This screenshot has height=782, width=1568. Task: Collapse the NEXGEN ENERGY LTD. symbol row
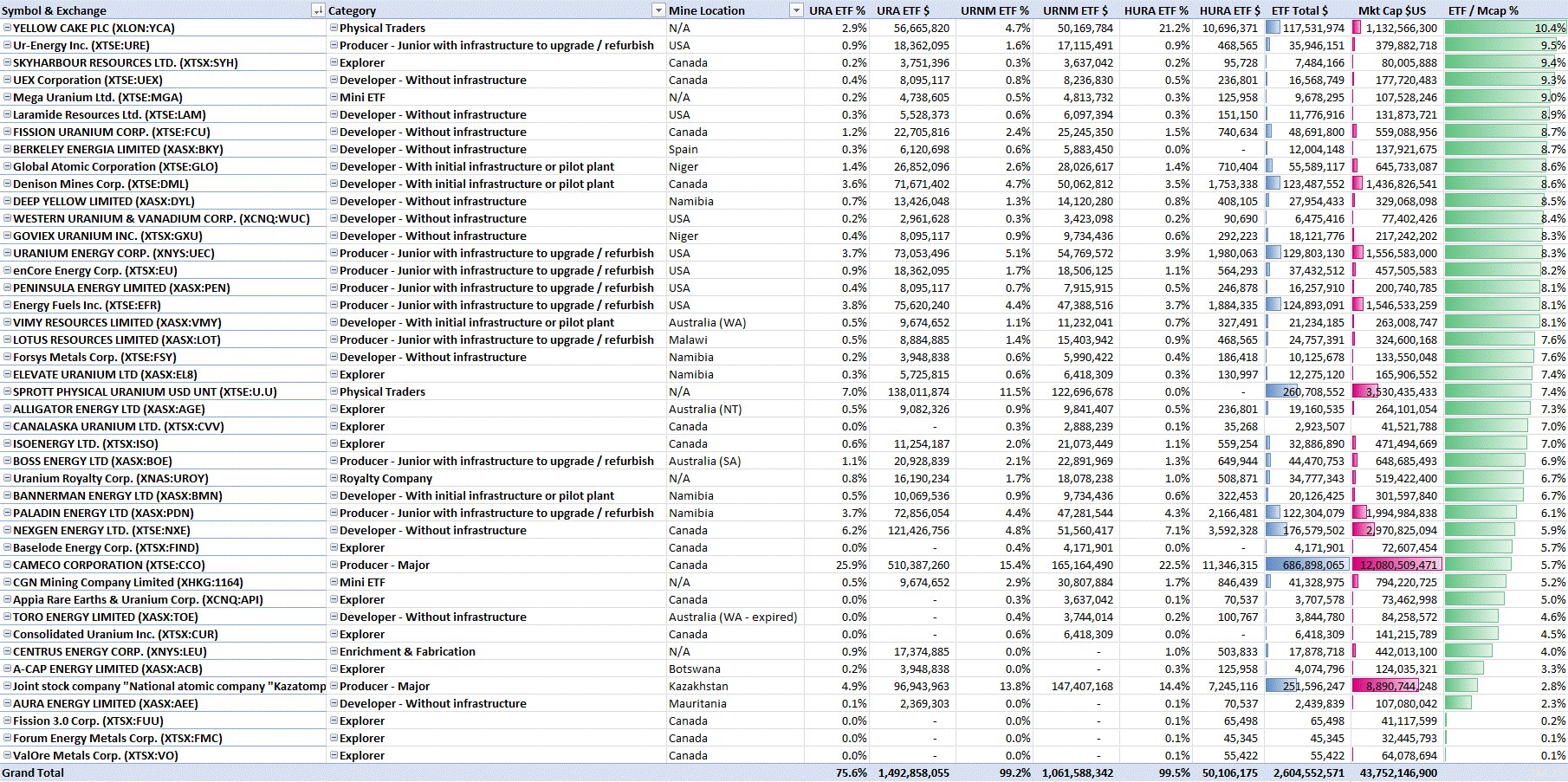click(x=7, y=530)
